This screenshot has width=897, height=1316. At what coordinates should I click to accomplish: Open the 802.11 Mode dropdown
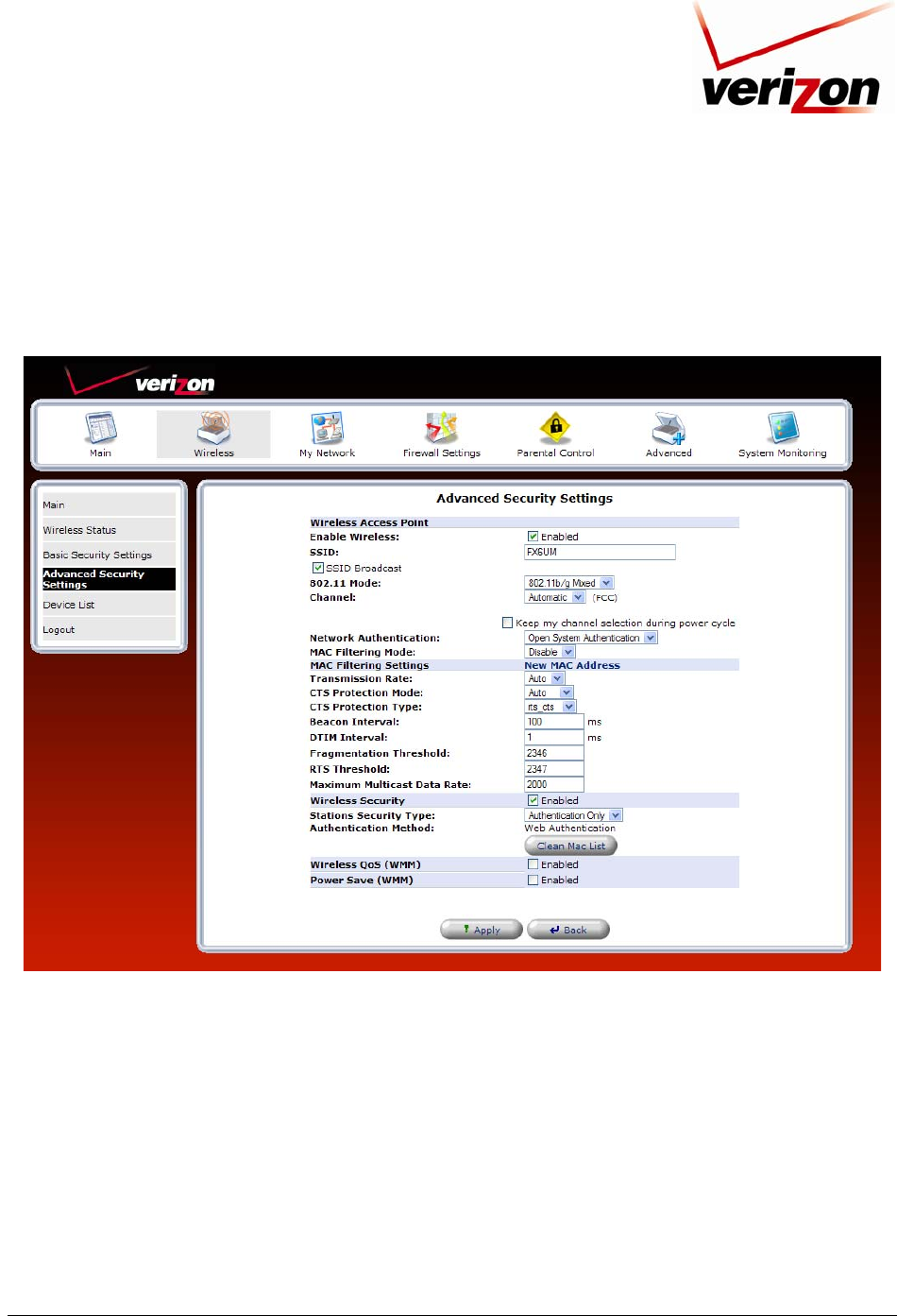pos(569,583)
